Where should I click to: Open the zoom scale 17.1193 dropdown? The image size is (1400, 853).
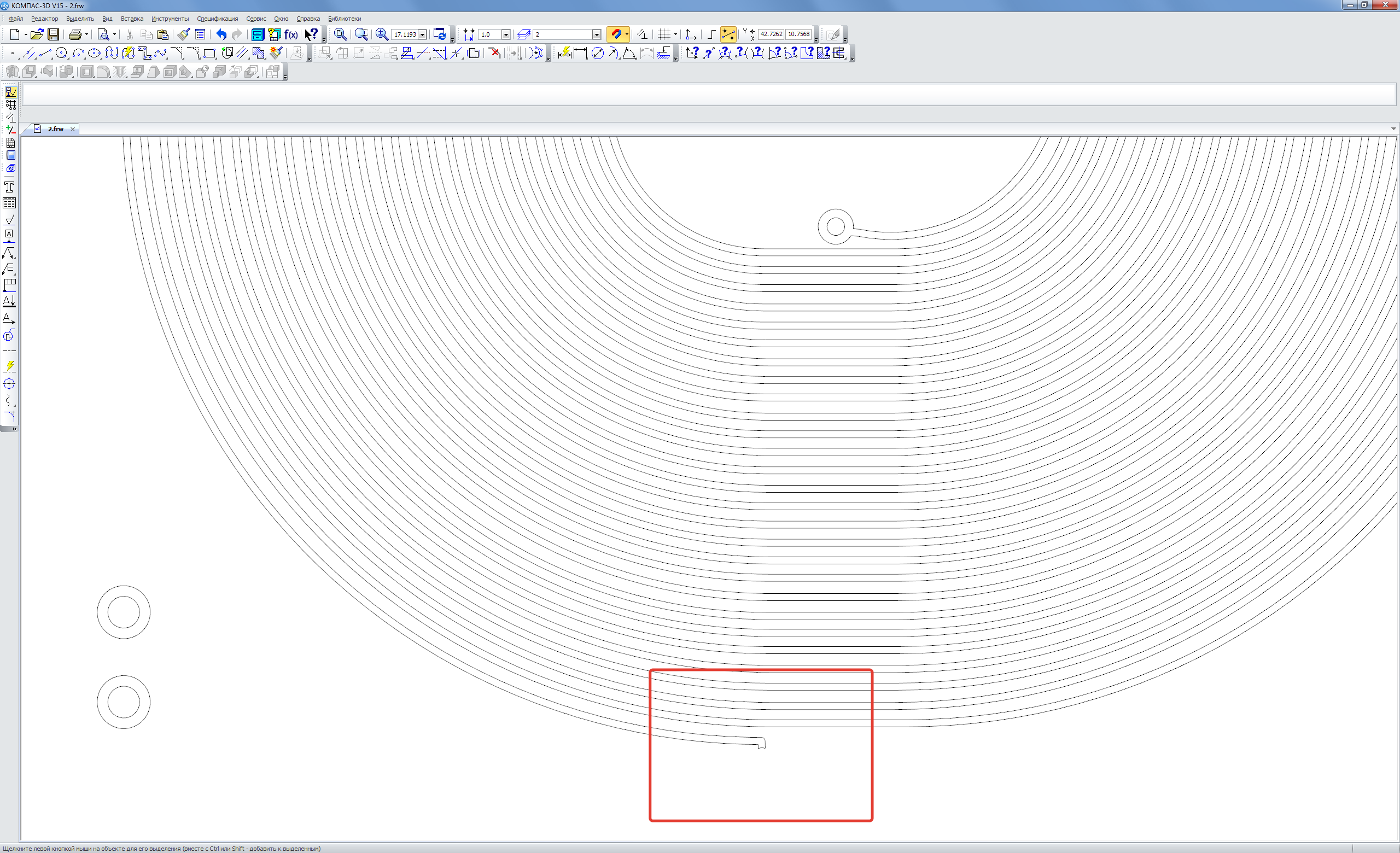(x=422, y=34)
